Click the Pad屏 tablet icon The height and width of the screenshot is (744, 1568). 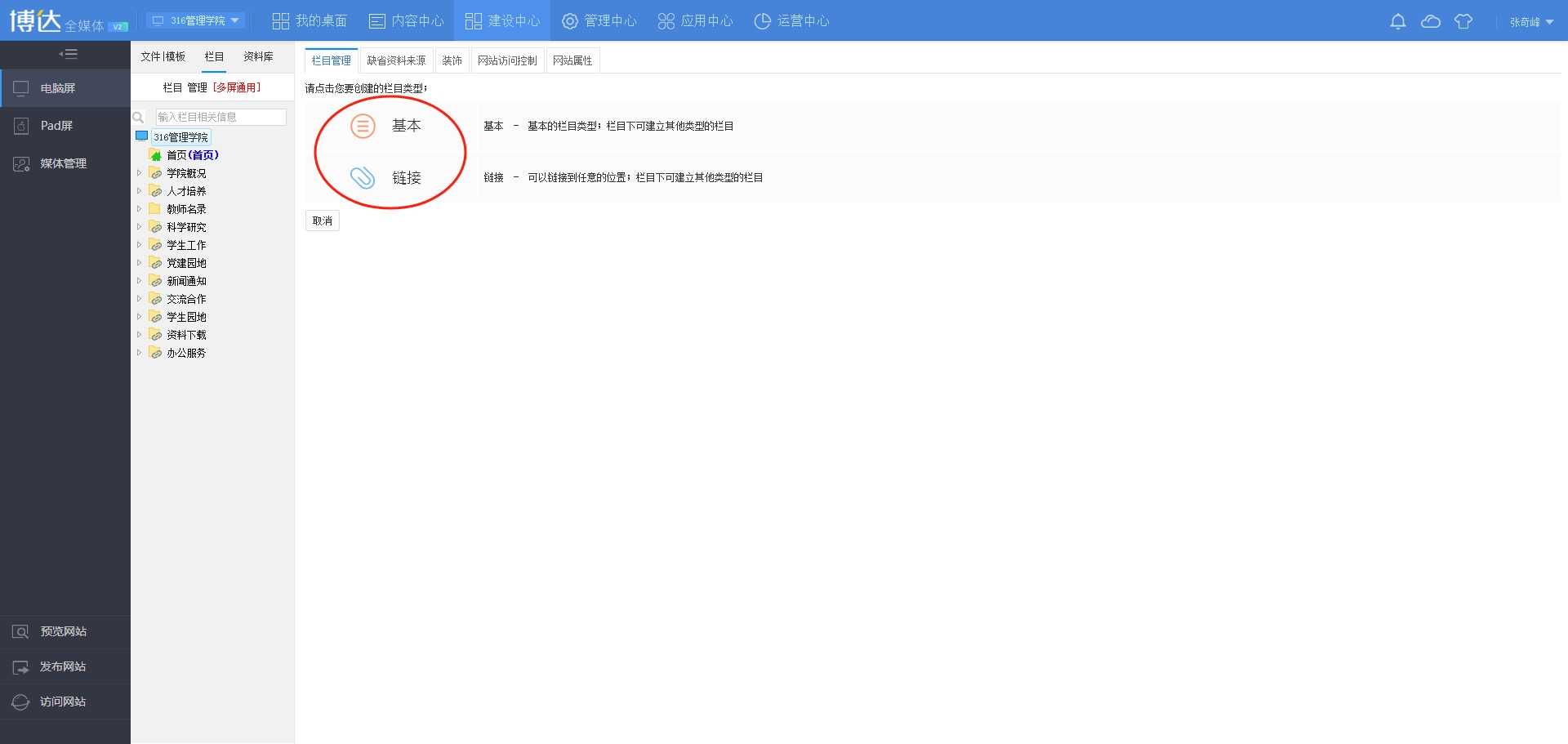point(21,126)
